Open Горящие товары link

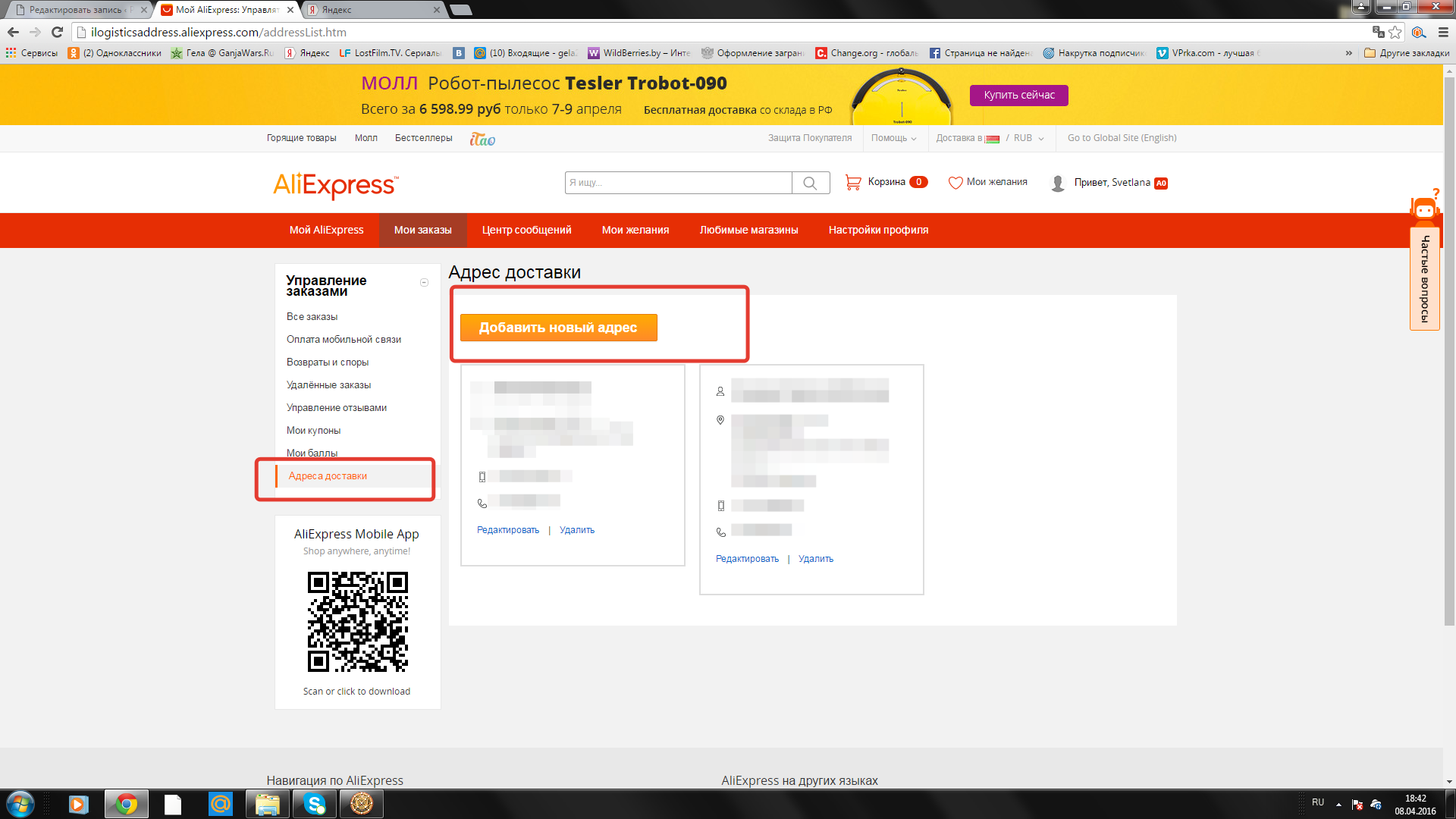click(x=301, y=138)
